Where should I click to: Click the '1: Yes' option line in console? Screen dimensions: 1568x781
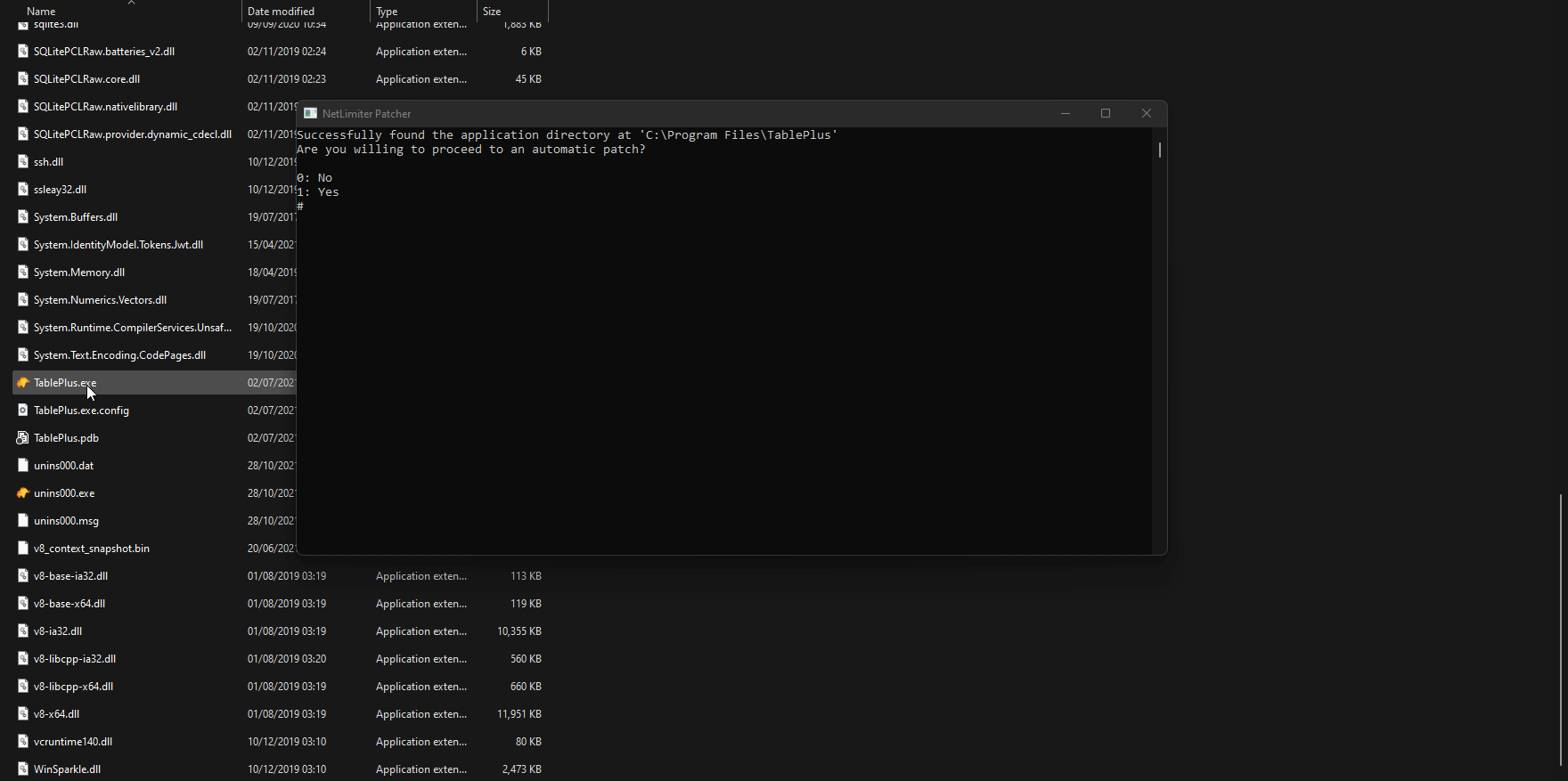[318, 192]
